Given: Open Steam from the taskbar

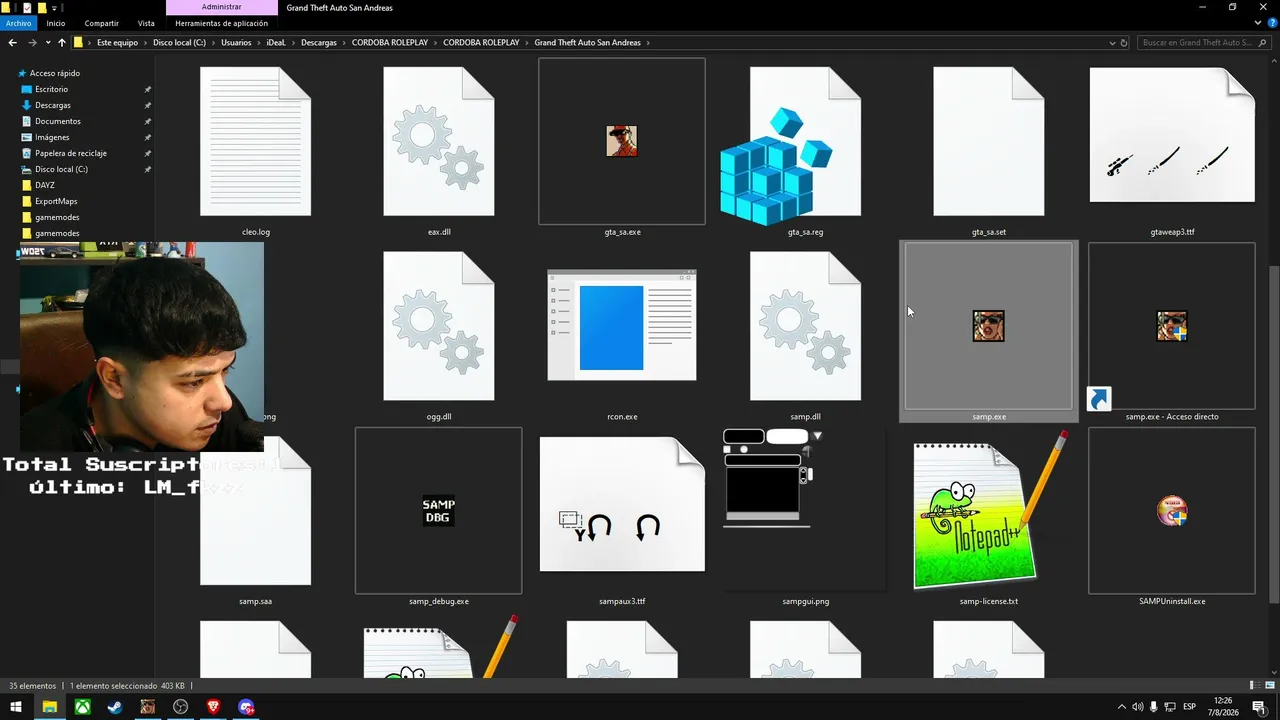Looking at the screenshot, I should click(115, 707).
